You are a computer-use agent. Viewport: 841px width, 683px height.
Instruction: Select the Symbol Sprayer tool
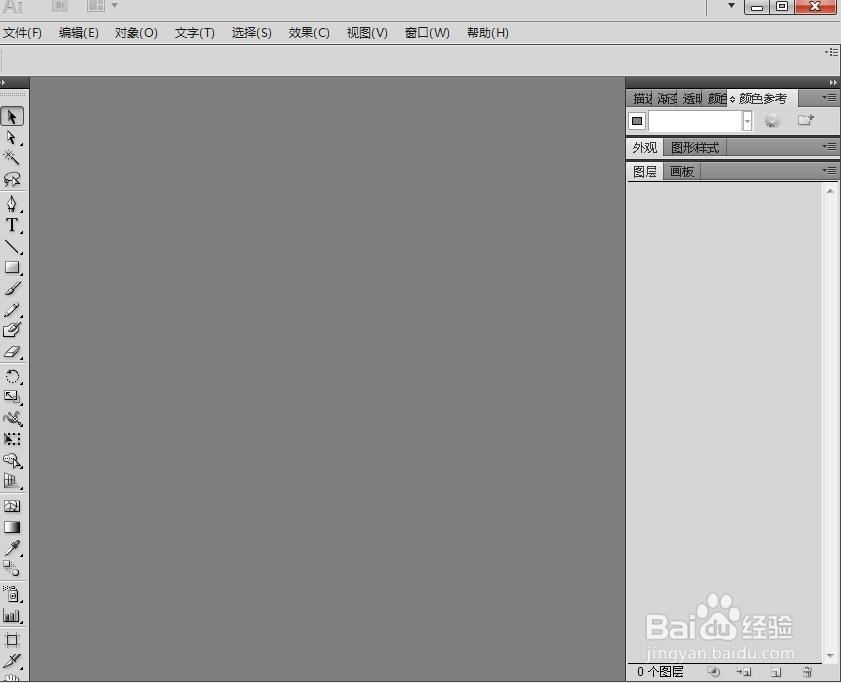(12, 594)
